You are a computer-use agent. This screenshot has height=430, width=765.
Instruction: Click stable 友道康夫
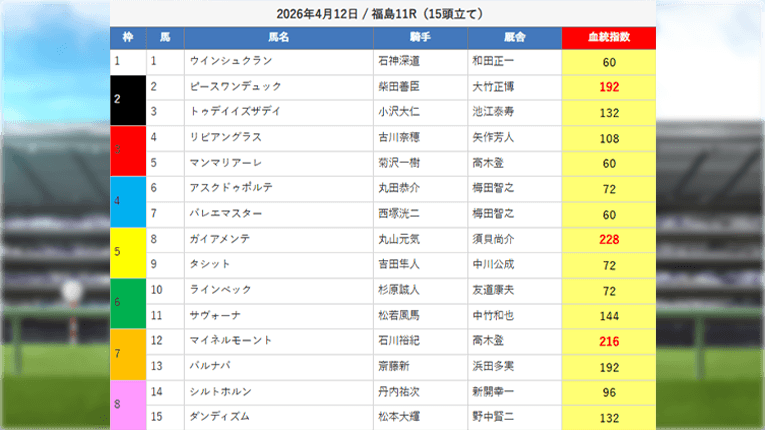tap(493, 290)
